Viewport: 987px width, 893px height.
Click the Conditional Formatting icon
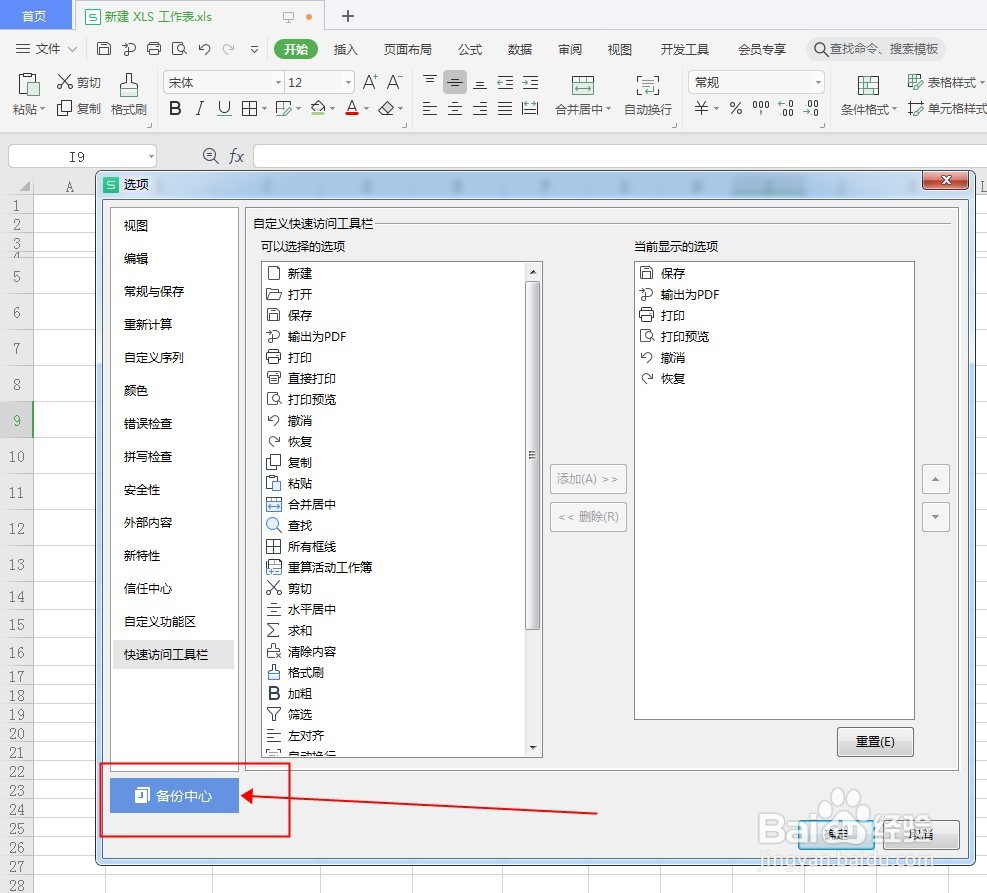point(868,85)
